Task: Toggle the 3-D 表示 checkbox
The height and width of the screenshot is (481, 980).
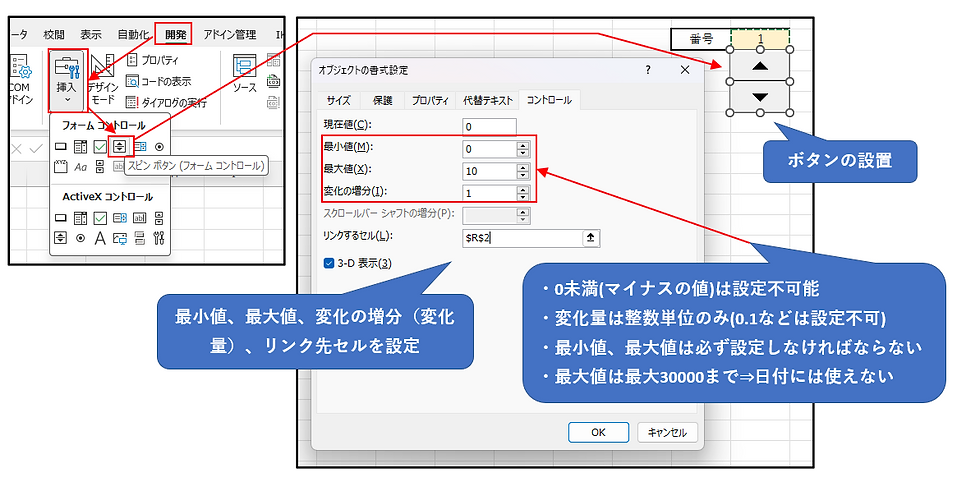Action: tap(329, 263)
